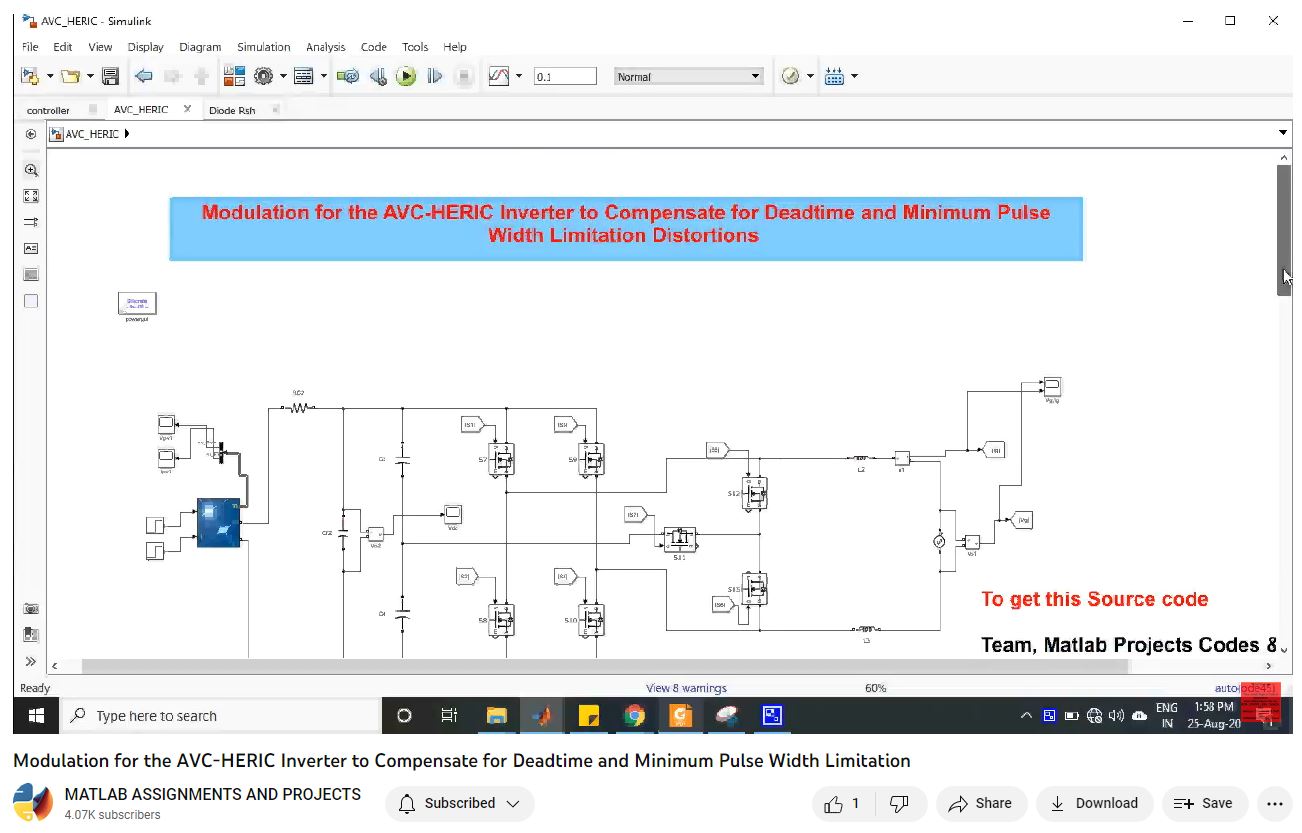Open the File menu

point(30,47)
